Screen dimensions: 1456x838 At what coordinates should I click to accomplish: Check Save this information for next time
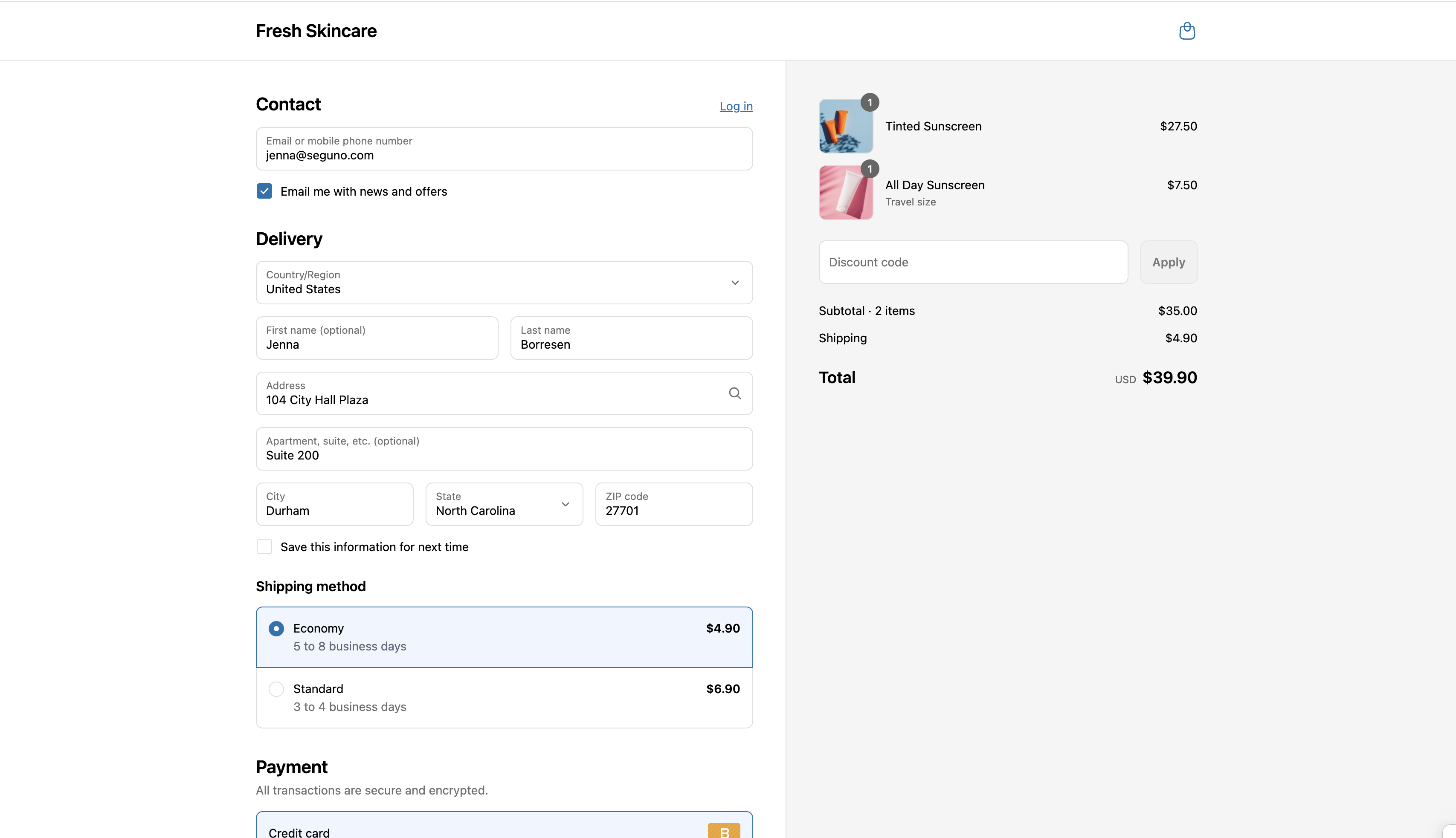point(264,547)
